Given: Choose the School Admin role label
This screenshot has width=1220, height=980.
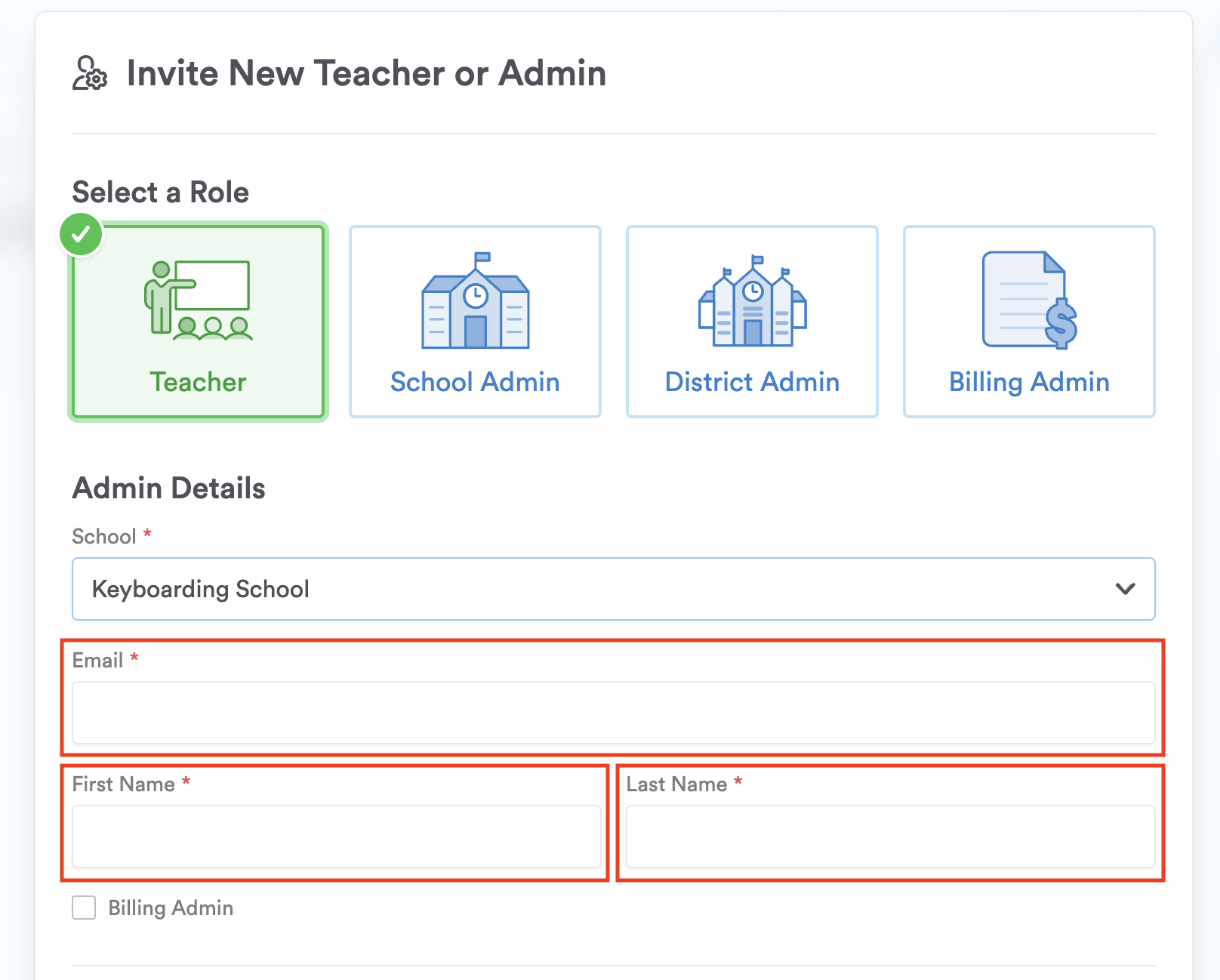Looking at the screenshot, I should [475, 382].
